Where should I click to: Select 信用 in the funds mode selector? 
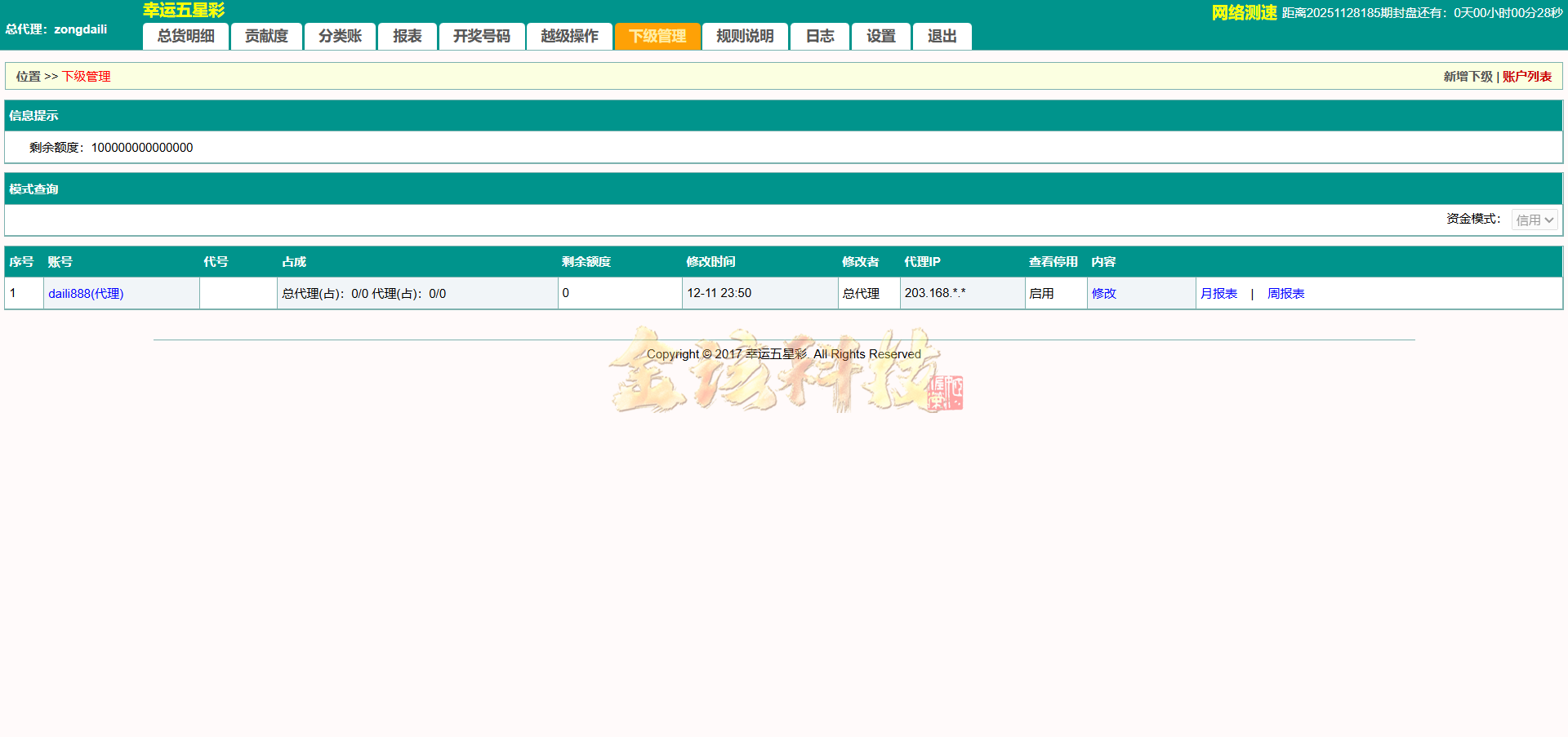1534,220
